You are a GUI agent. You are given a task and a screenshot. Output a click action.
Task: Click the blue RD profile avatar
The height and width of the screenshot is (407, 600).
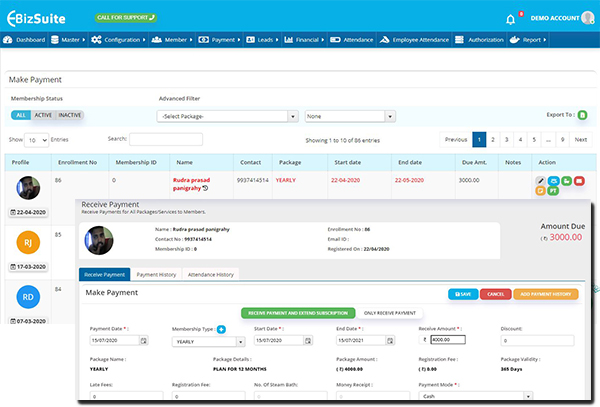click(28, 297)
